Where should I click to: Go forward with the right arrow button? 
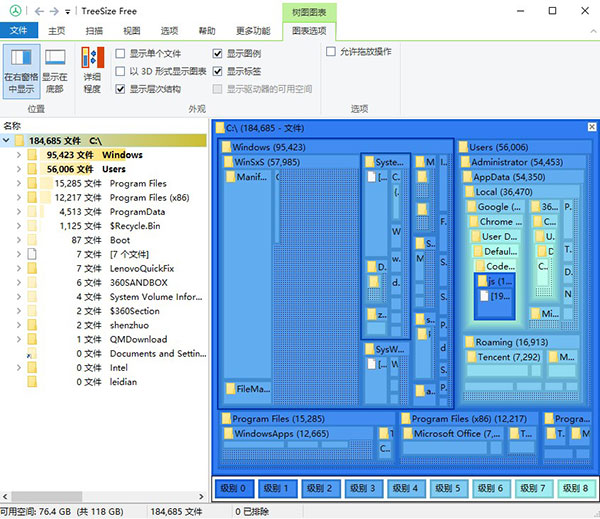[x=54, y=11]
